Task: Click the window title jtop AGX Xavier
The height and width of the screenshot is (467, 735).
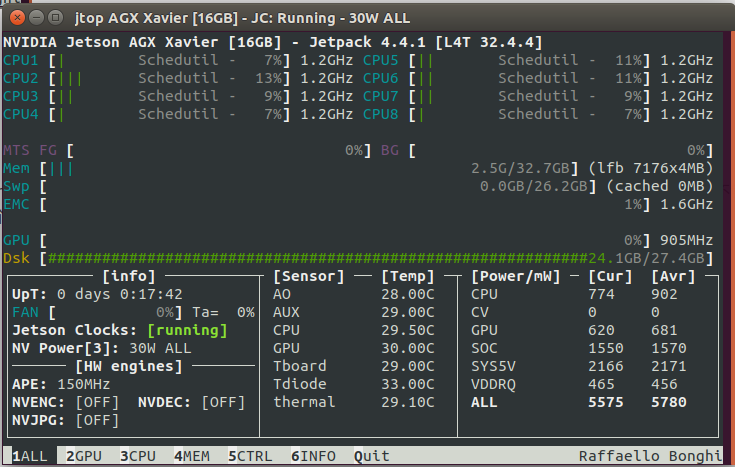Action: 242,18
